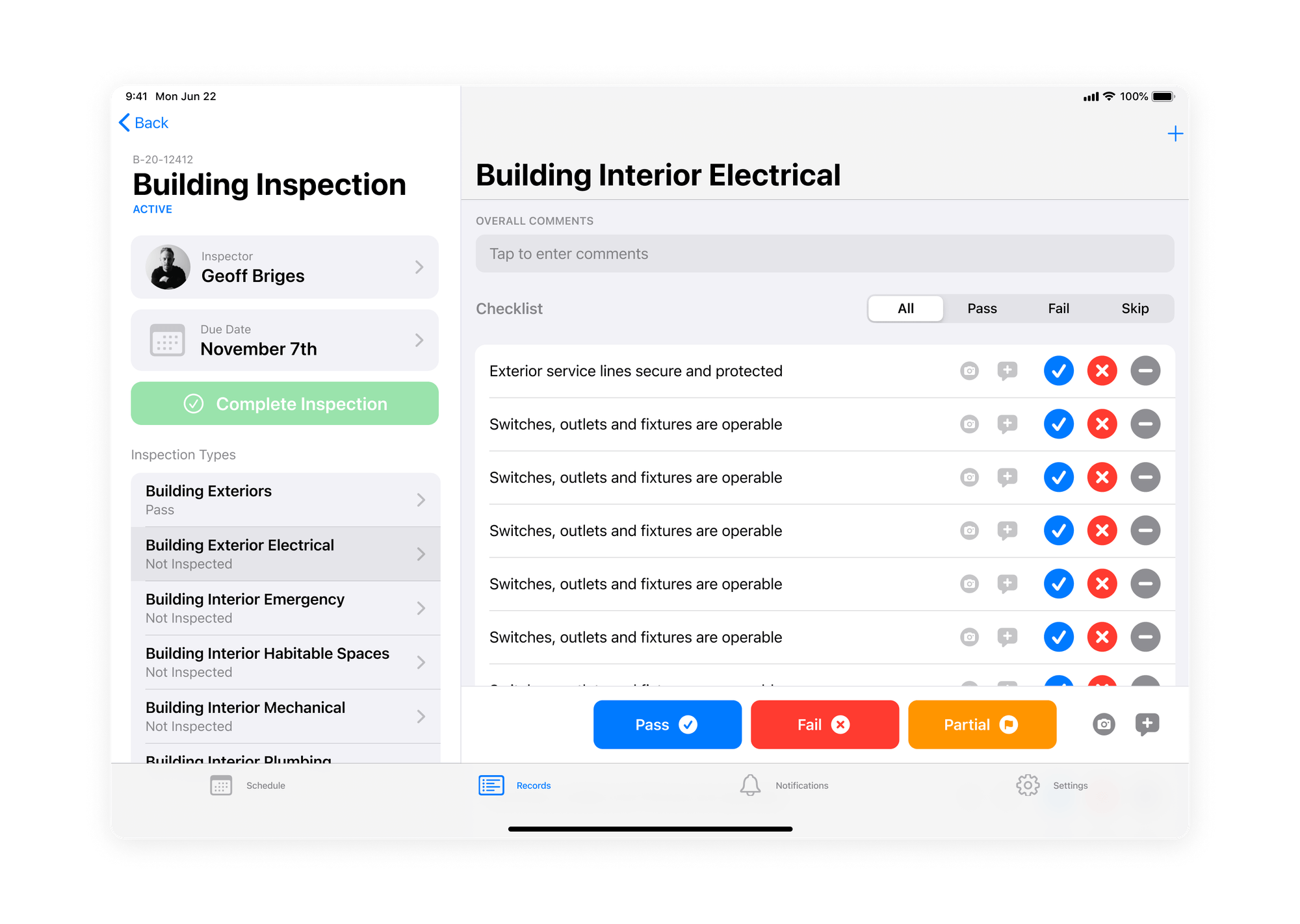Click the plus icon top right corner

point(1176,133)
